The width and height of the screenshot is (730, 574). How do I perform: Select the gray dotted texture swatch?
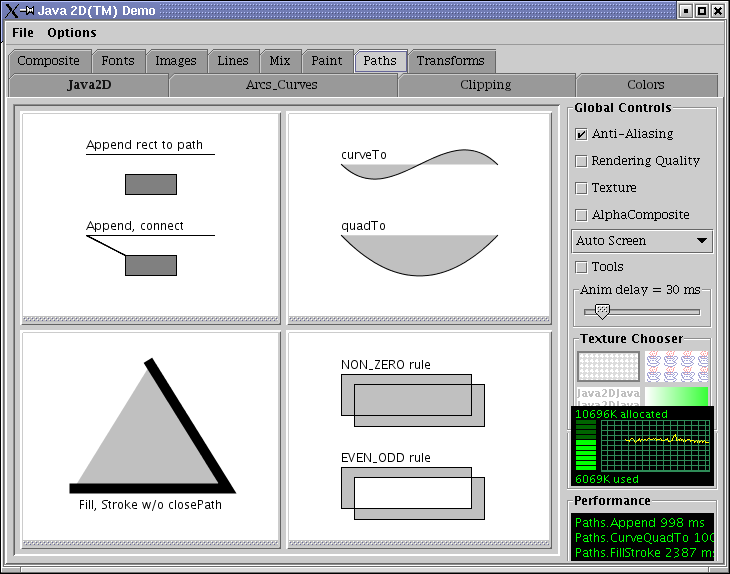point(608,366)
